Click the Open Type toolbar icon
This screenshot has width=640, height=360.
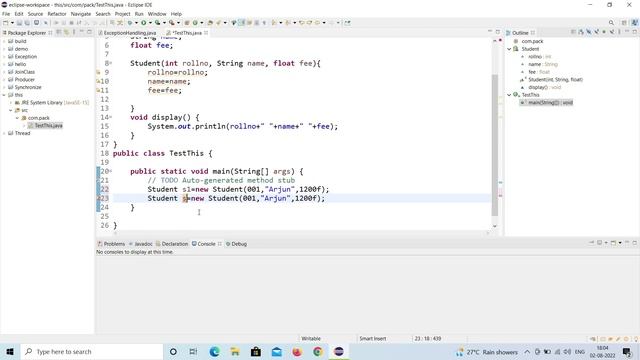tap(210, 23)
